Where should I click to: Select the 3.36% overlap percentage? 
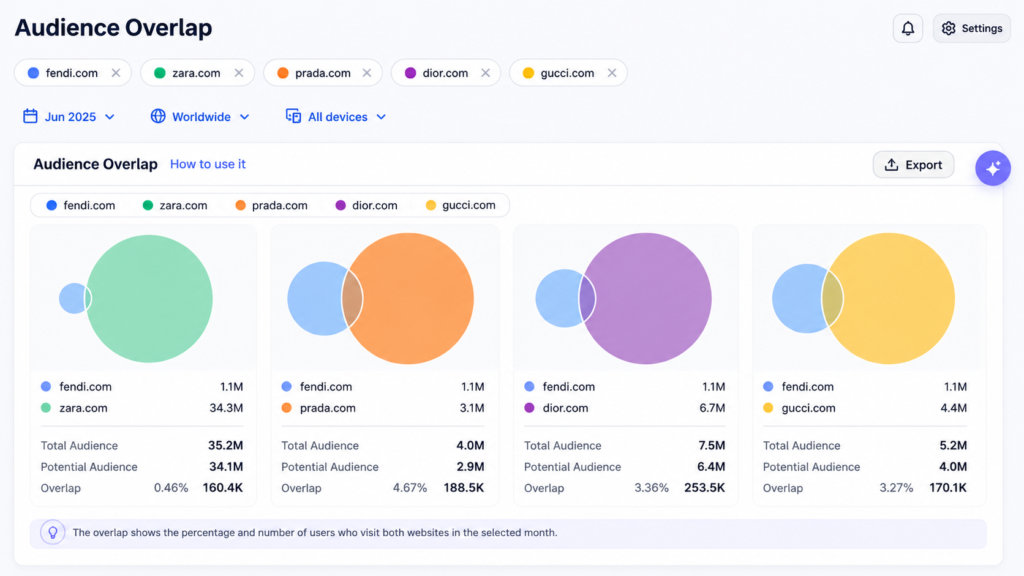coord(651,488)
